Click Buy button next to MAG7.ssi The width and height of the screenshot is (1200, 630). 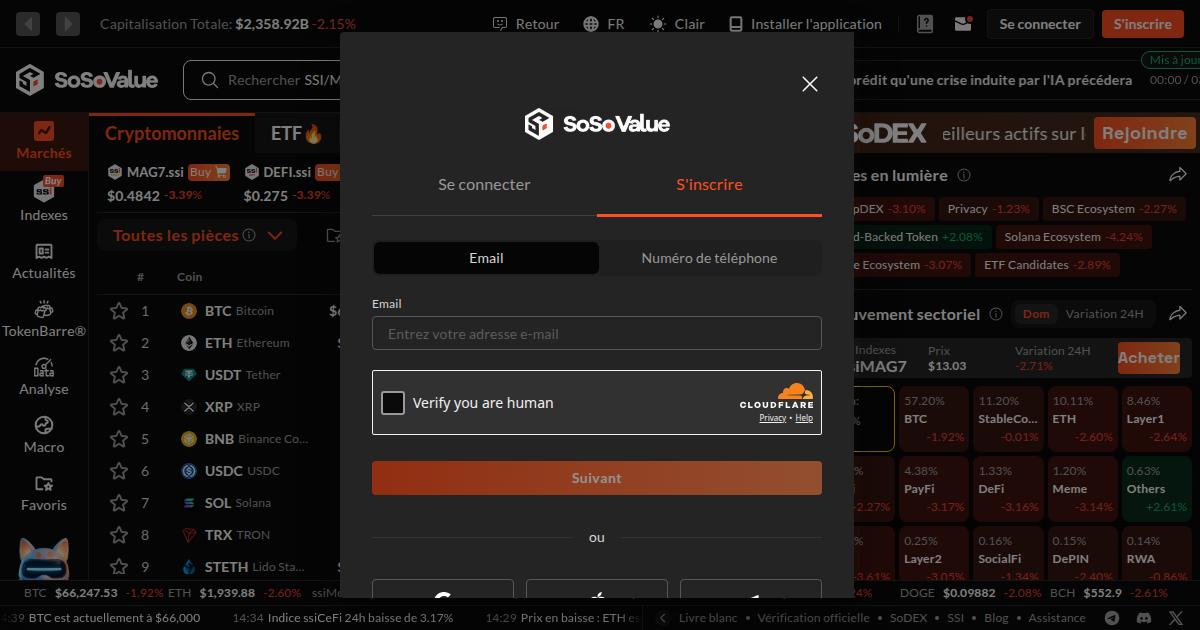(209, 172)
